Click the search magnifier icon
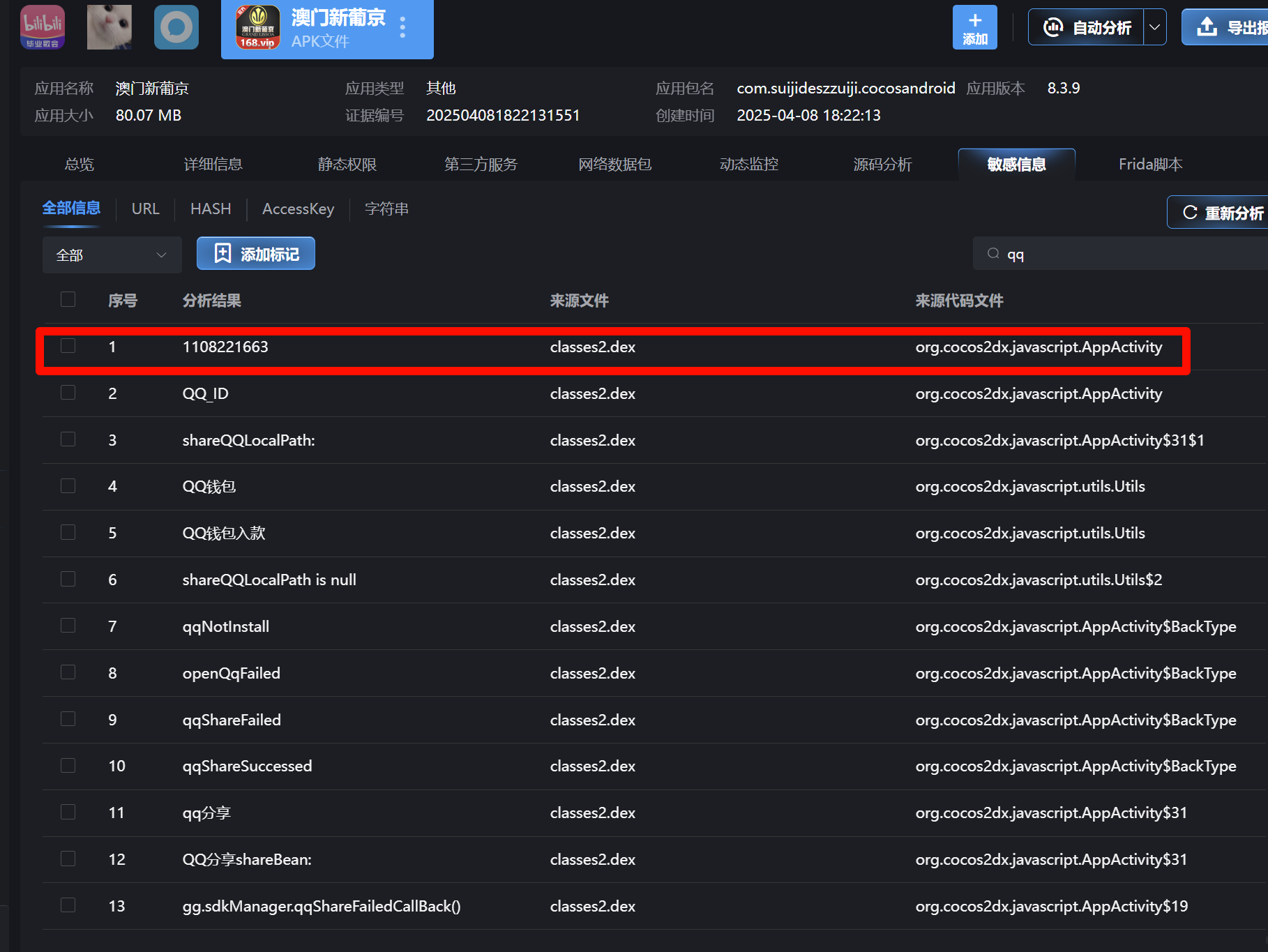 [x=993, y=253]
